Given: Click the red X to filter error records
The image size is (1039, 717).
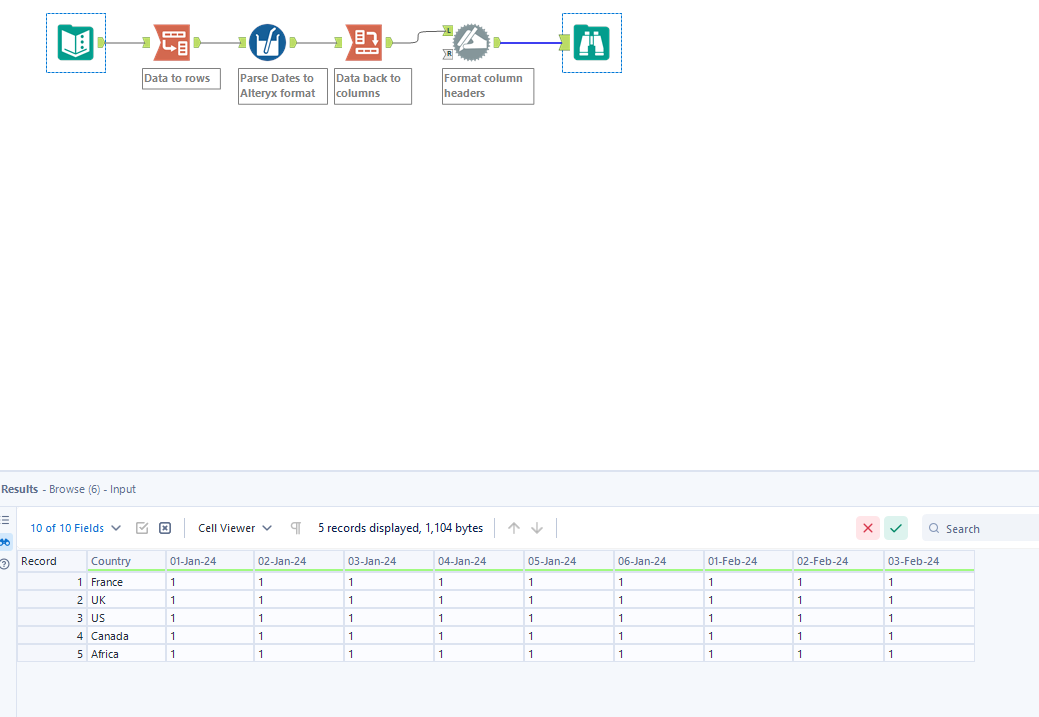Looking at the screenshot, I should (867, 527).
